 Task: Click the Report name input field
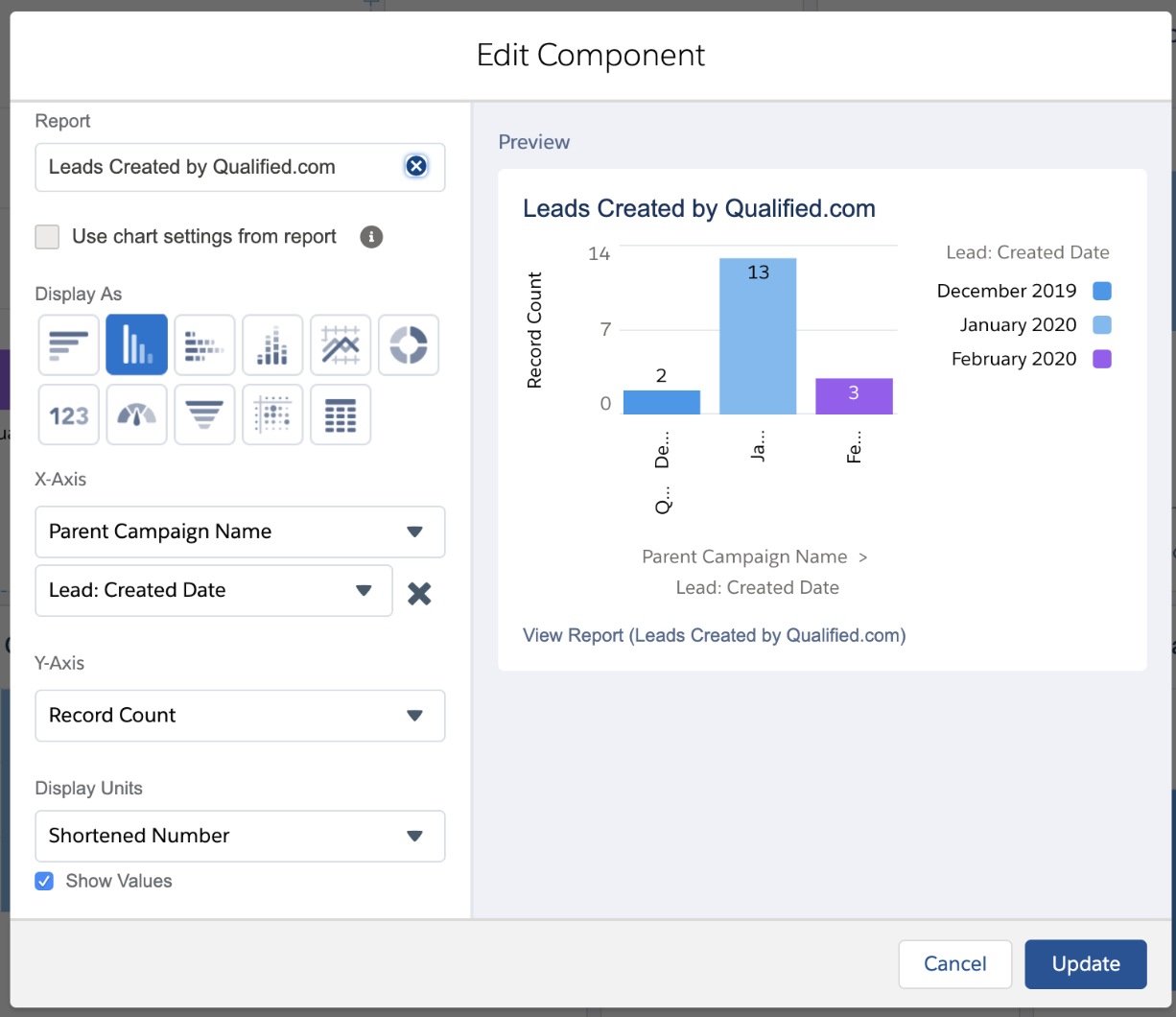coord(240,167)
